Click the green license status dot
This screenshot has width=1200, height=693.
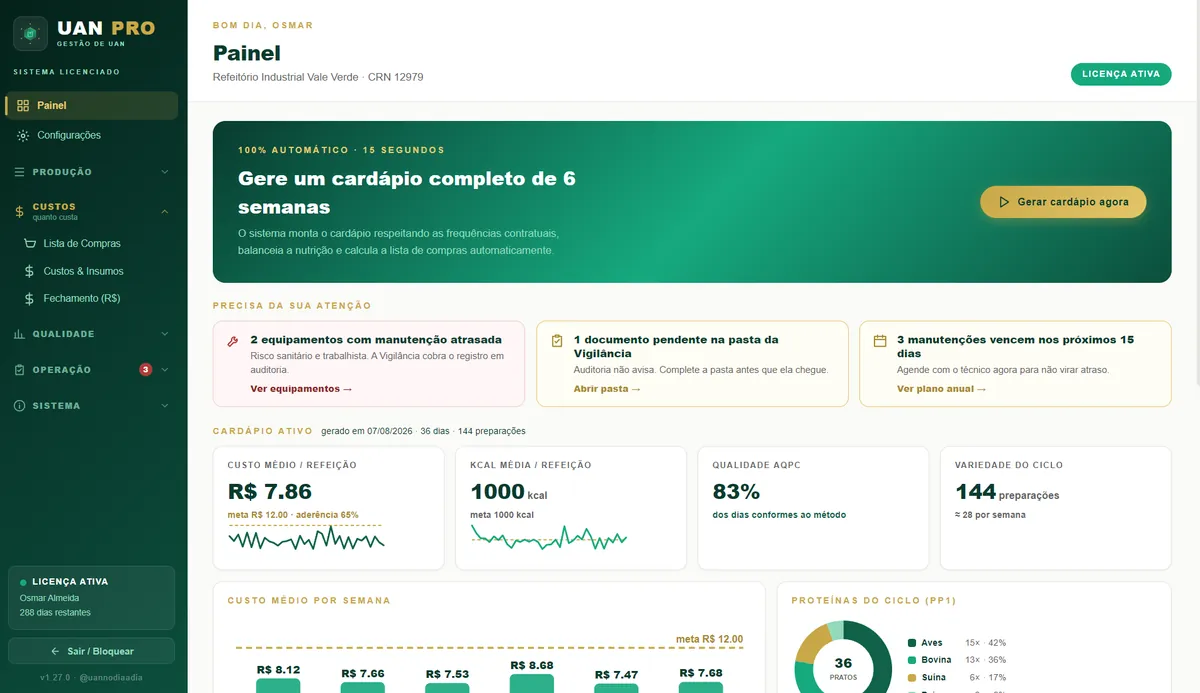point(23,582)
